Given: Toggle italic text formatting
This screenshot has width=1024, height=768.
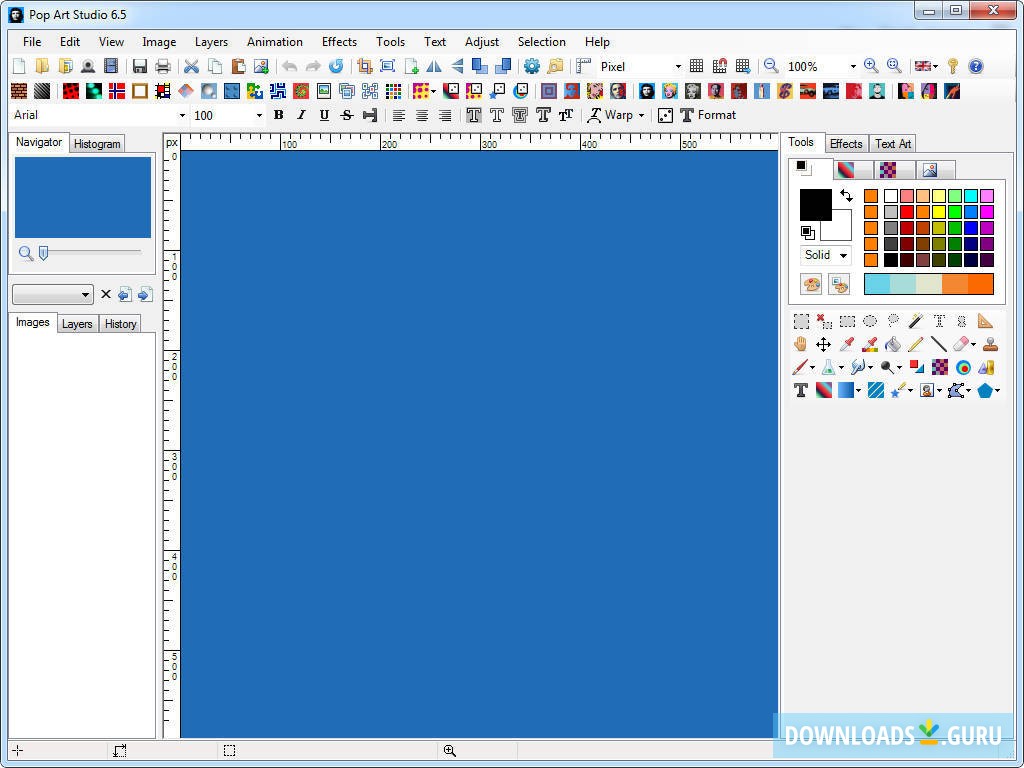Looking at the screenshot, I should pyautogui.click(x=301, y=115).
